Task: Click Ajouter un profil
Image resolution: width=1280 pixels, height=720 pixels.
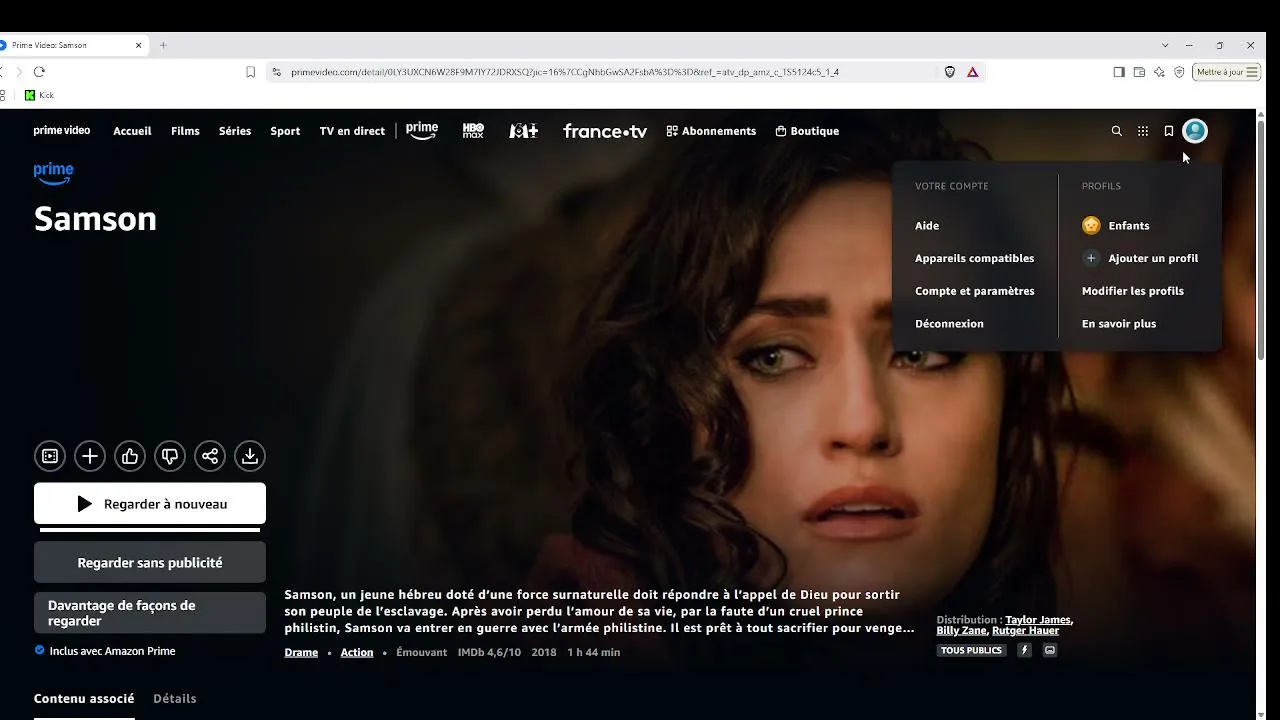Action: coord(1140,258)
